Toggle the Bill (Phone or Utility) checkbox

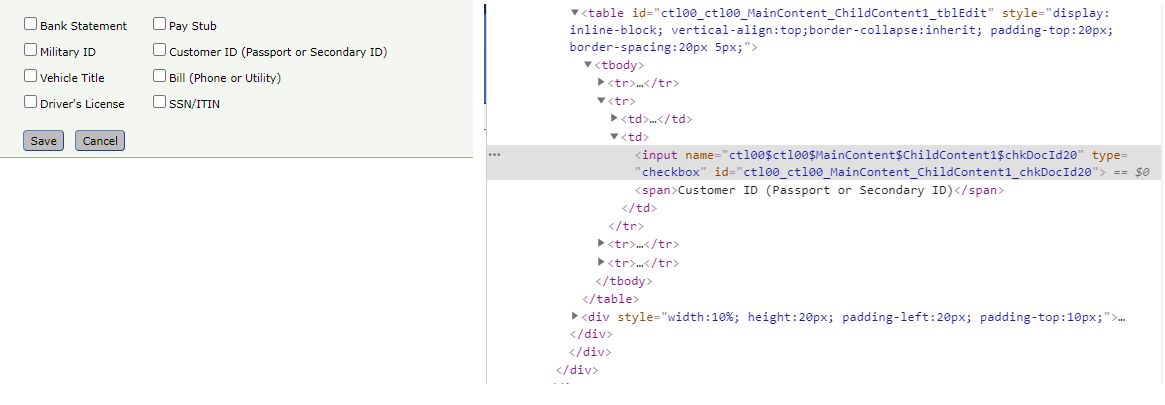click(x=159, y=76)
